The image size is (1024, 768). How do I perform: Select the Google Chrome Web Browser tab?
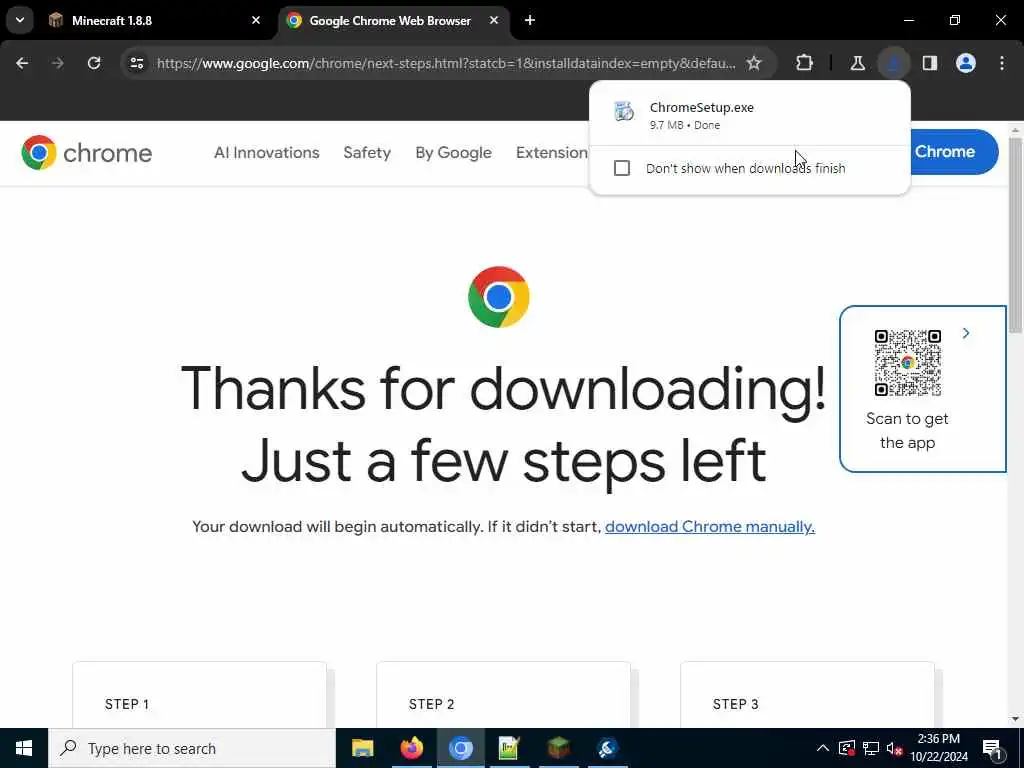point(394,20)
